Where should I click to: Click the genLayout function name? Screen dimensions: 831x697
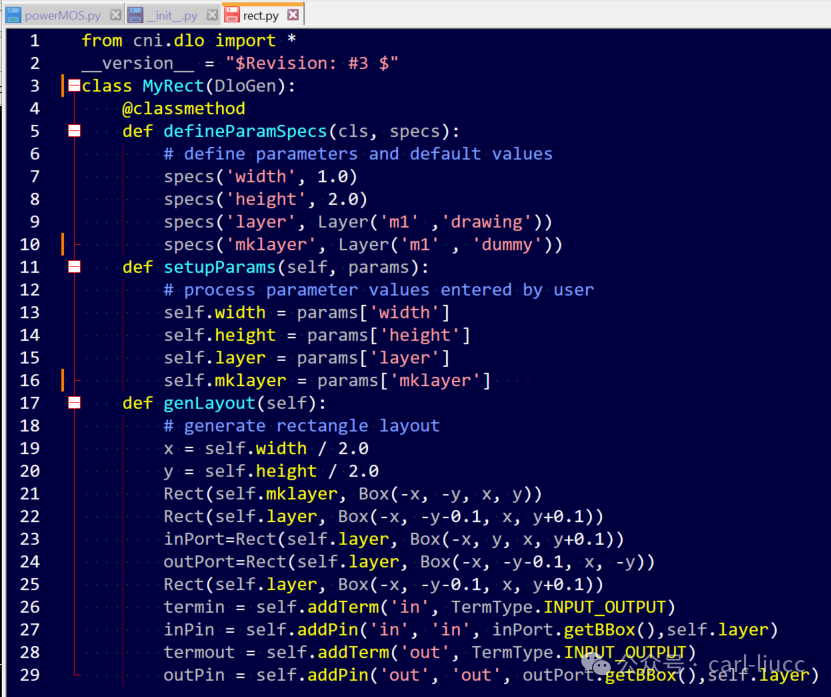point(209,403)
